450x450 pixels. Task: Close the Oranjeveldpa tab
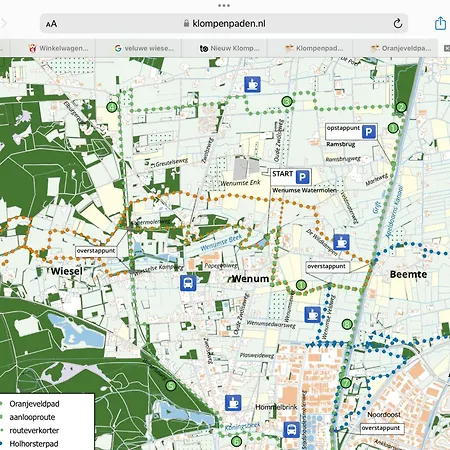[x=447, y=48]
